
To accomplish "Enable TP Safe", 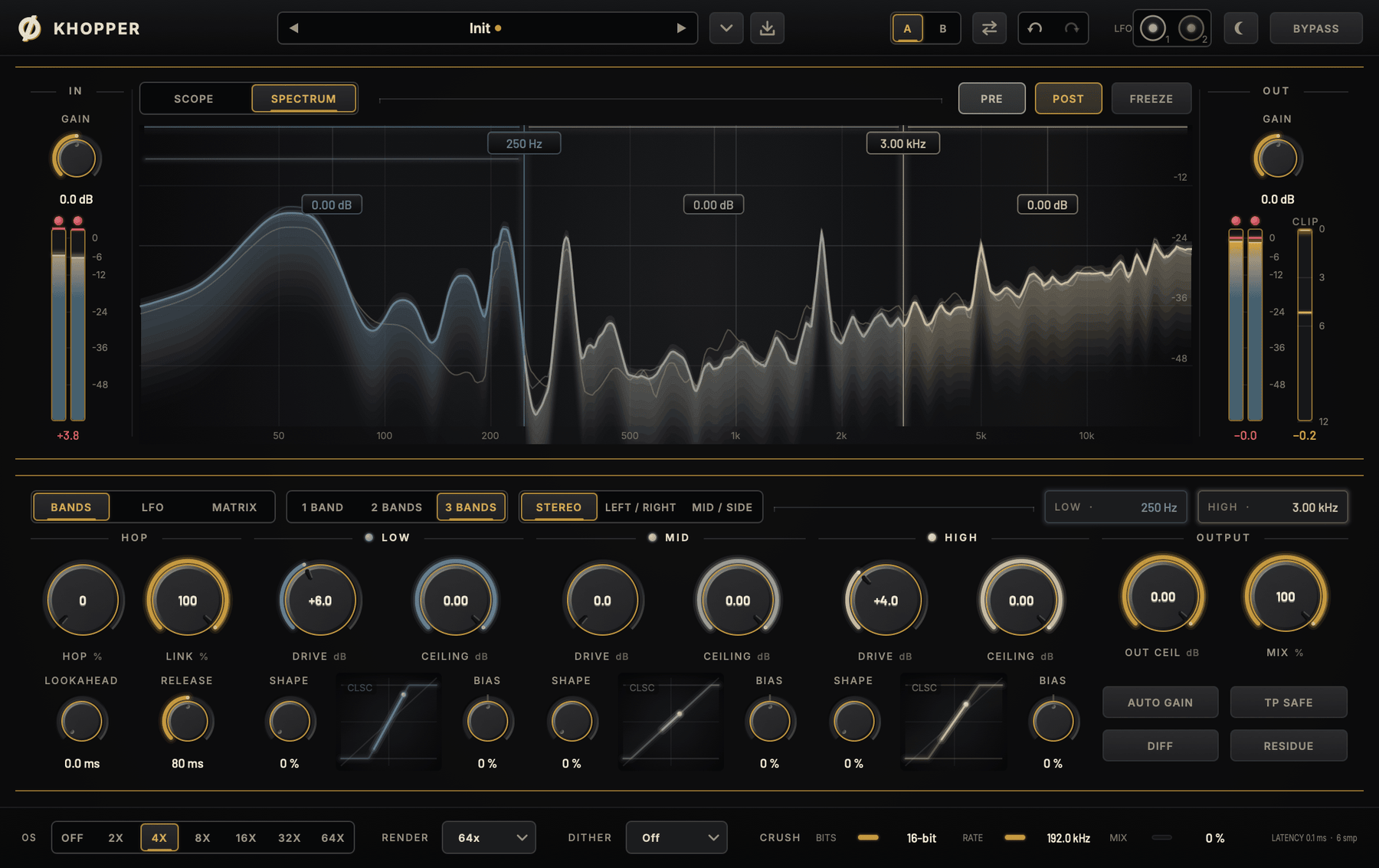I will (x=1289, y=703).
